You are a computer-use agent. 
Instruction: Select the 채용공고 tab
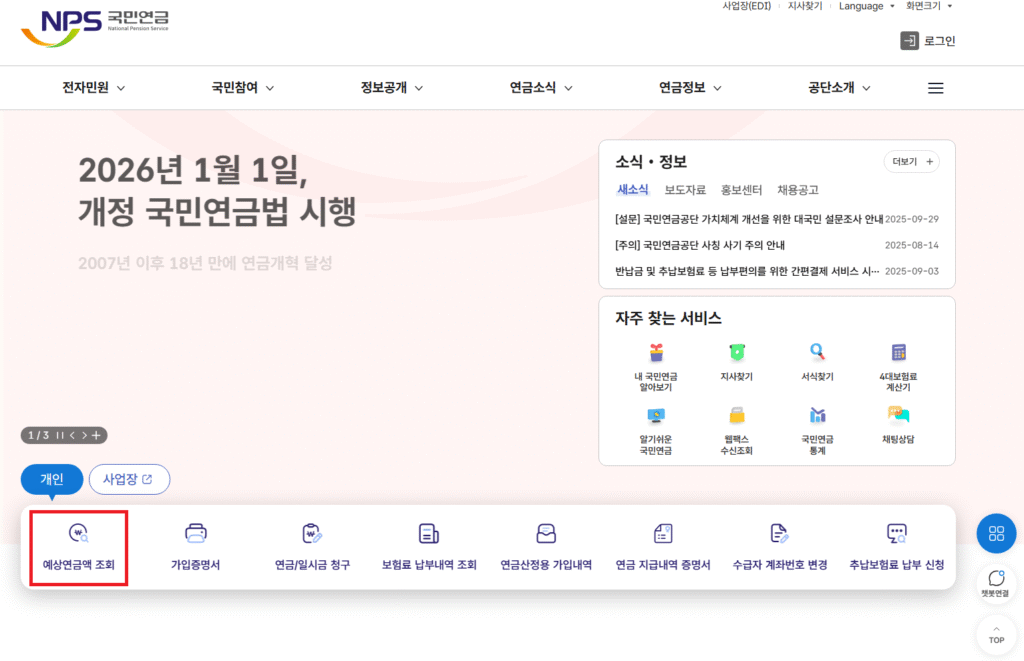point(797,190)
